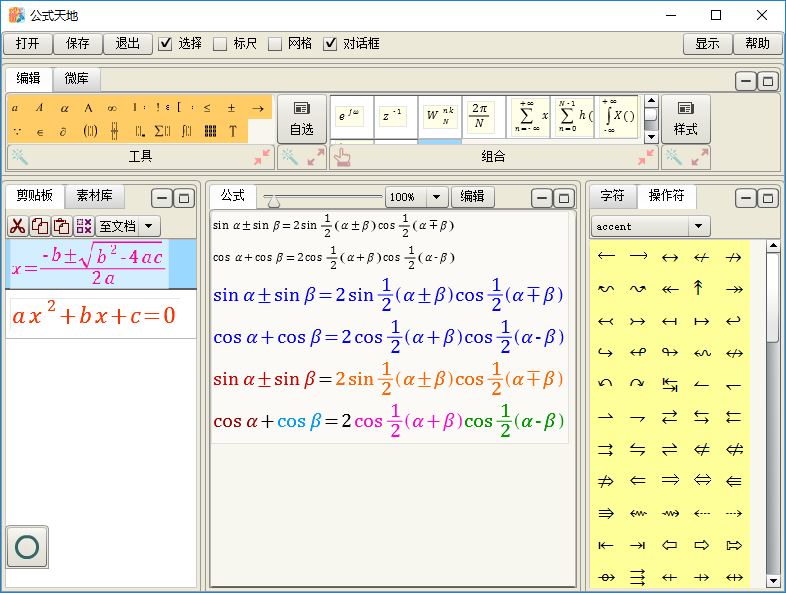
Task: Click the zoom slider handle
Action: [274, 202]
